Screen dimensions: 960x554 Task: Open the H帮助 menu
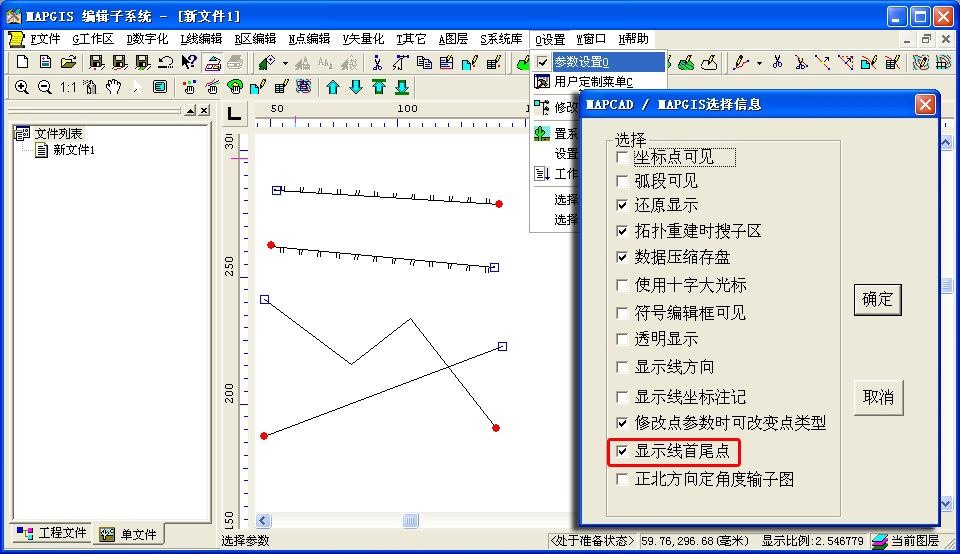click(x=633, y=39)
